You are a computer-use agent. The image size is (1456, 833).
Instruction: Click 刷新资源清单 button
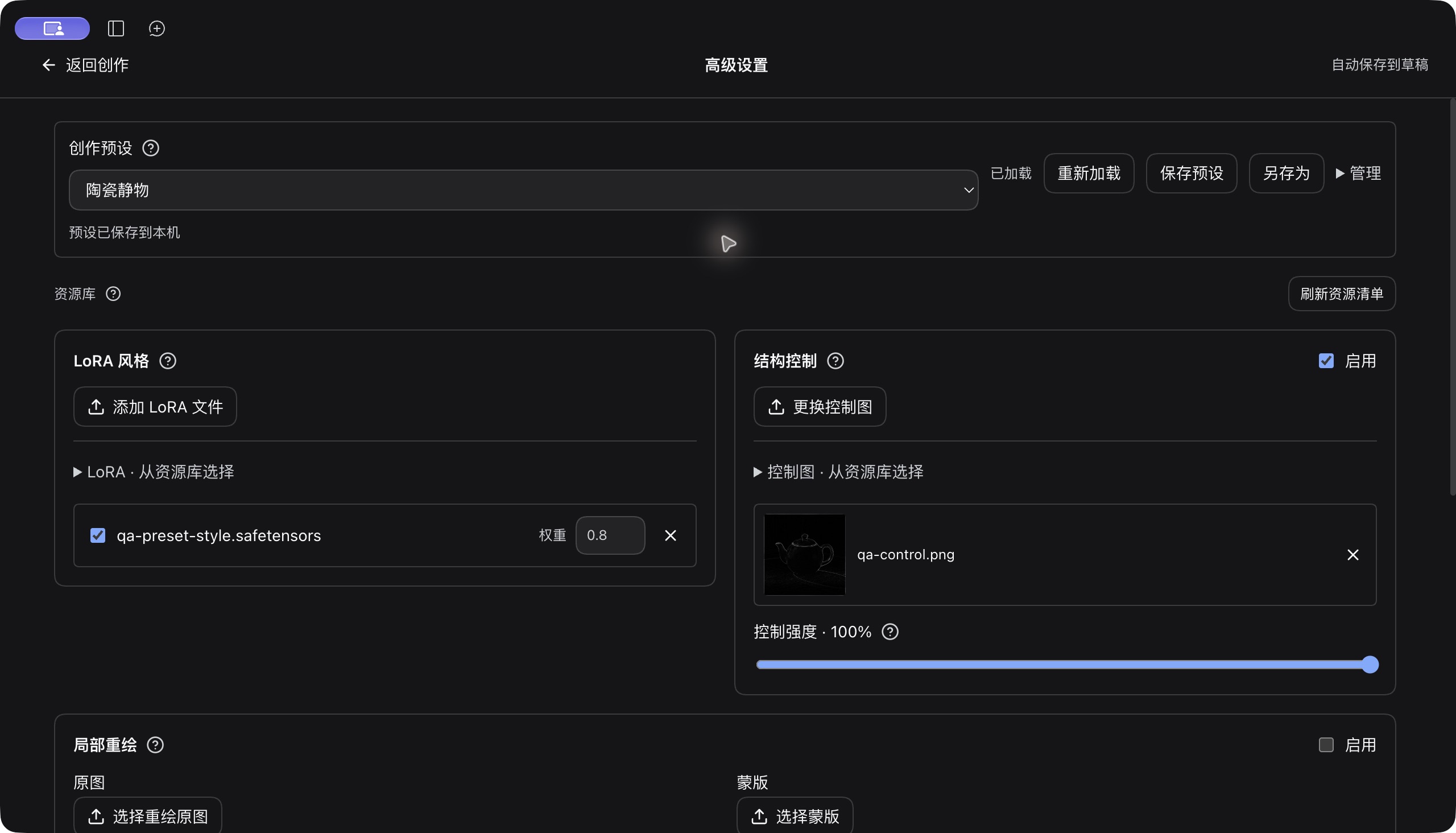point(1342,294)
